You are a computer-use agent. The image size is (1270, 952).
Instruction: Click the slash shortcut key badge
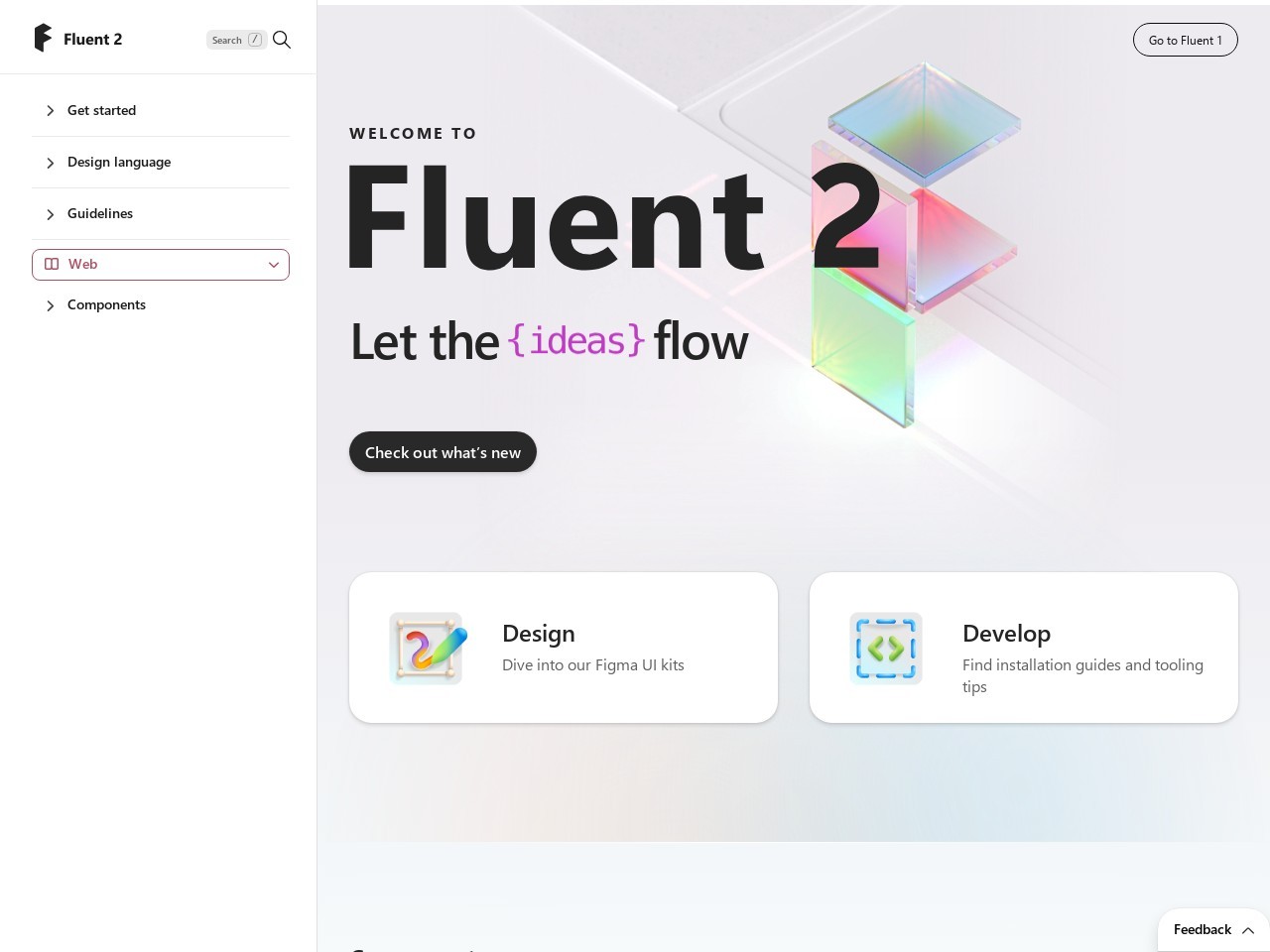tap(255, 40)
